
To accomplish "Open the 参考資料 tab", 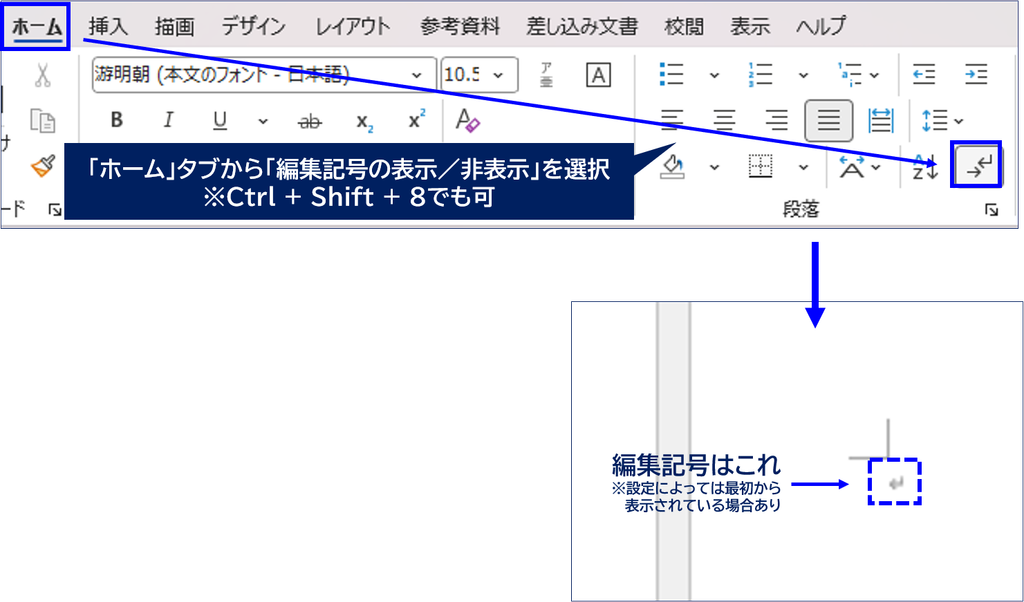I will (460, 27).
